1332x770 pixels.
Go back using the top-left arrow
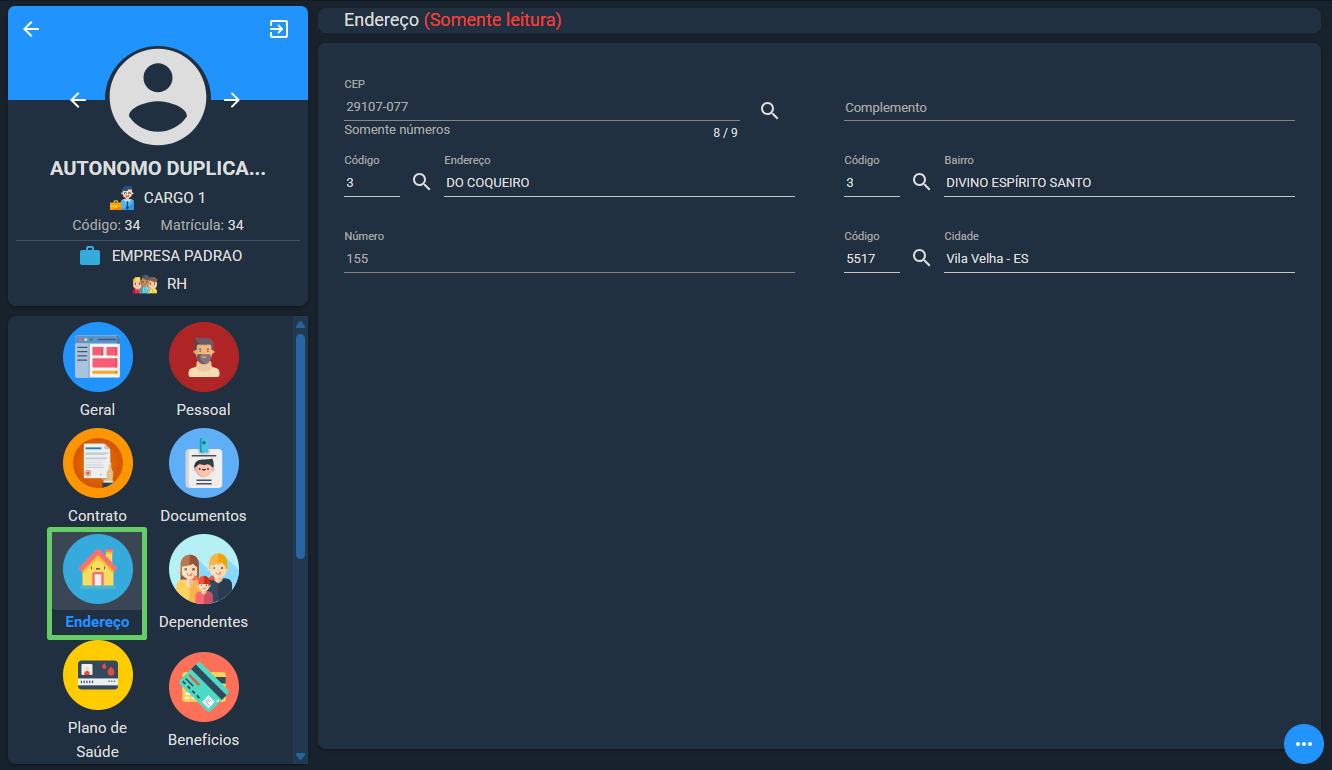tap(31, 29)
